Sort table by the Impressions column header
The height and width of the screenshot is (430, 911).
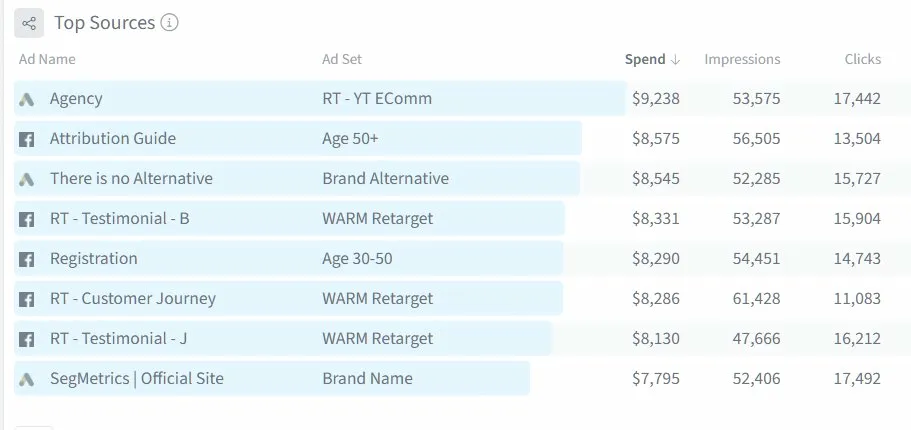(742, 59)
